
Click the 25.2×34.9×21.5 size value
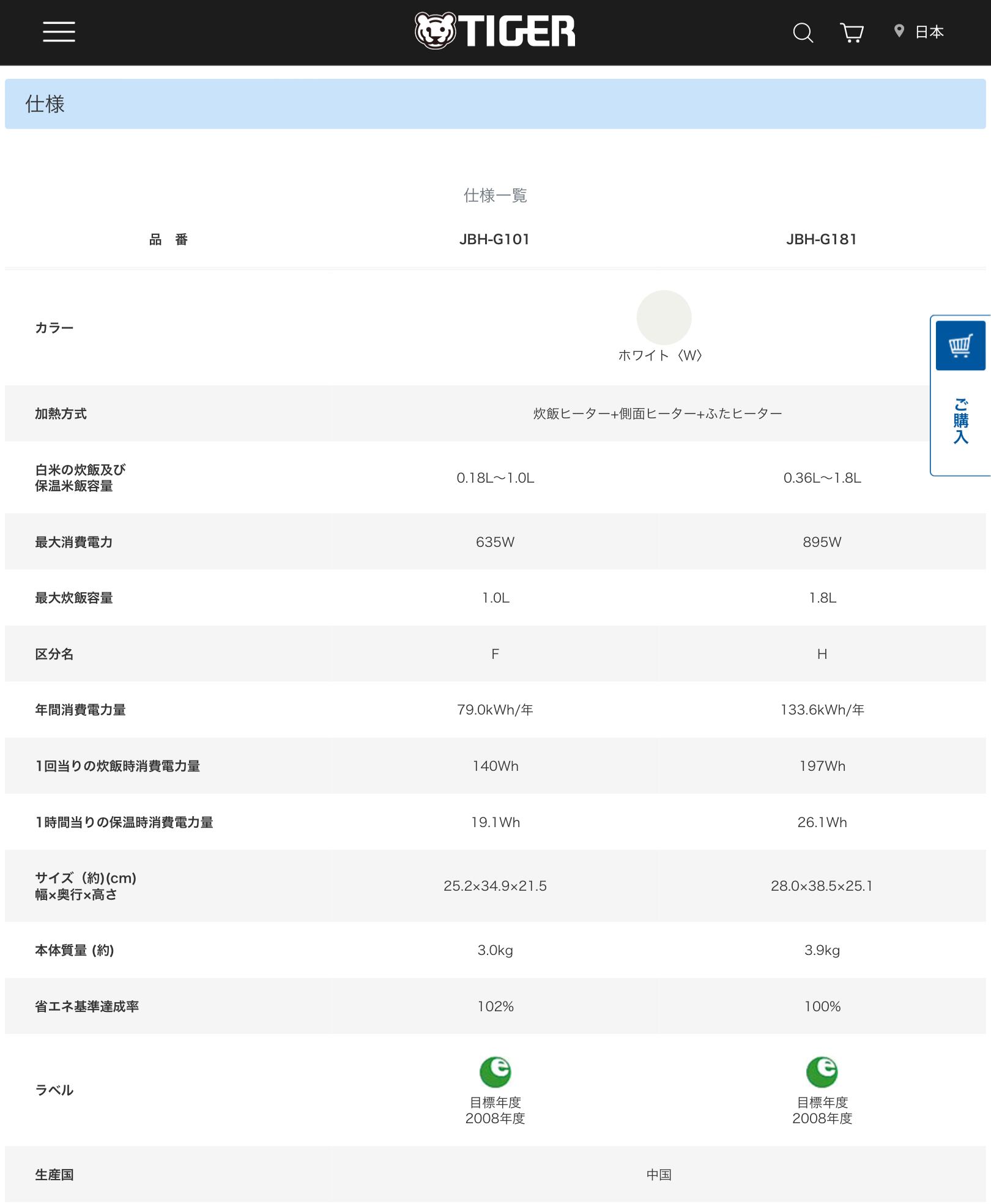[495, 886]
